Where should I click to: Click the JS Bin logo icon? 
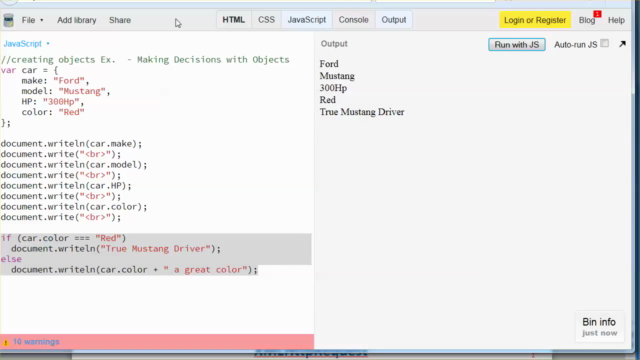[8, 20]
